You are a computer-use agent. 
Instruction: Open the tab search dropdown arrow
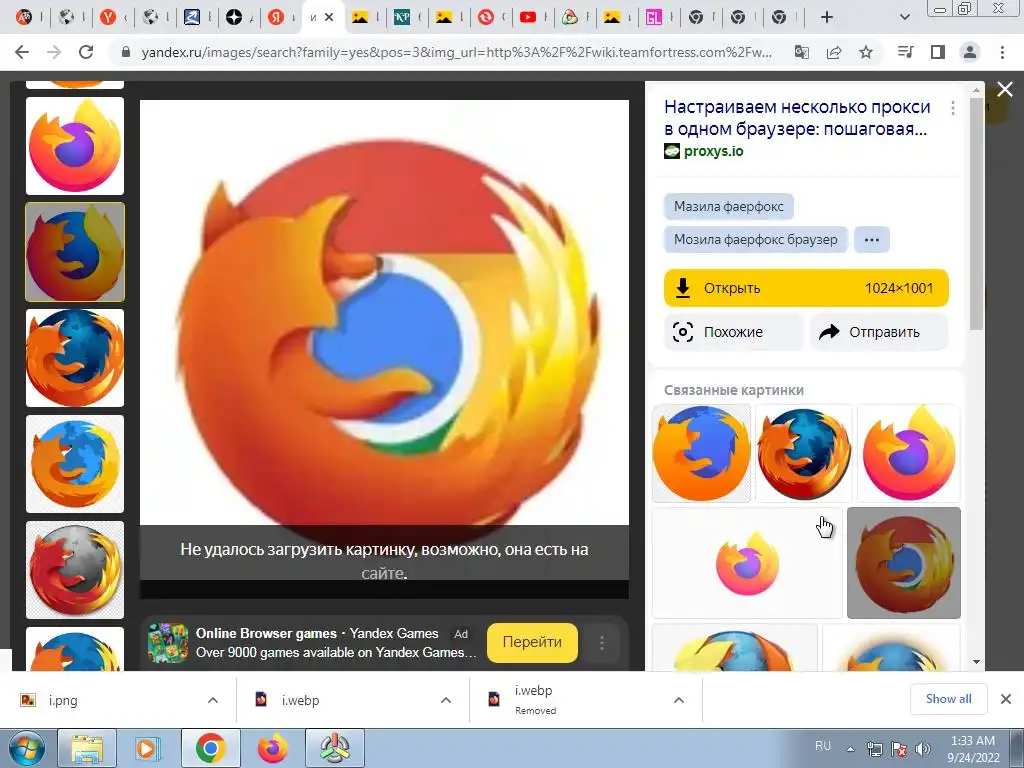point(904,18)
